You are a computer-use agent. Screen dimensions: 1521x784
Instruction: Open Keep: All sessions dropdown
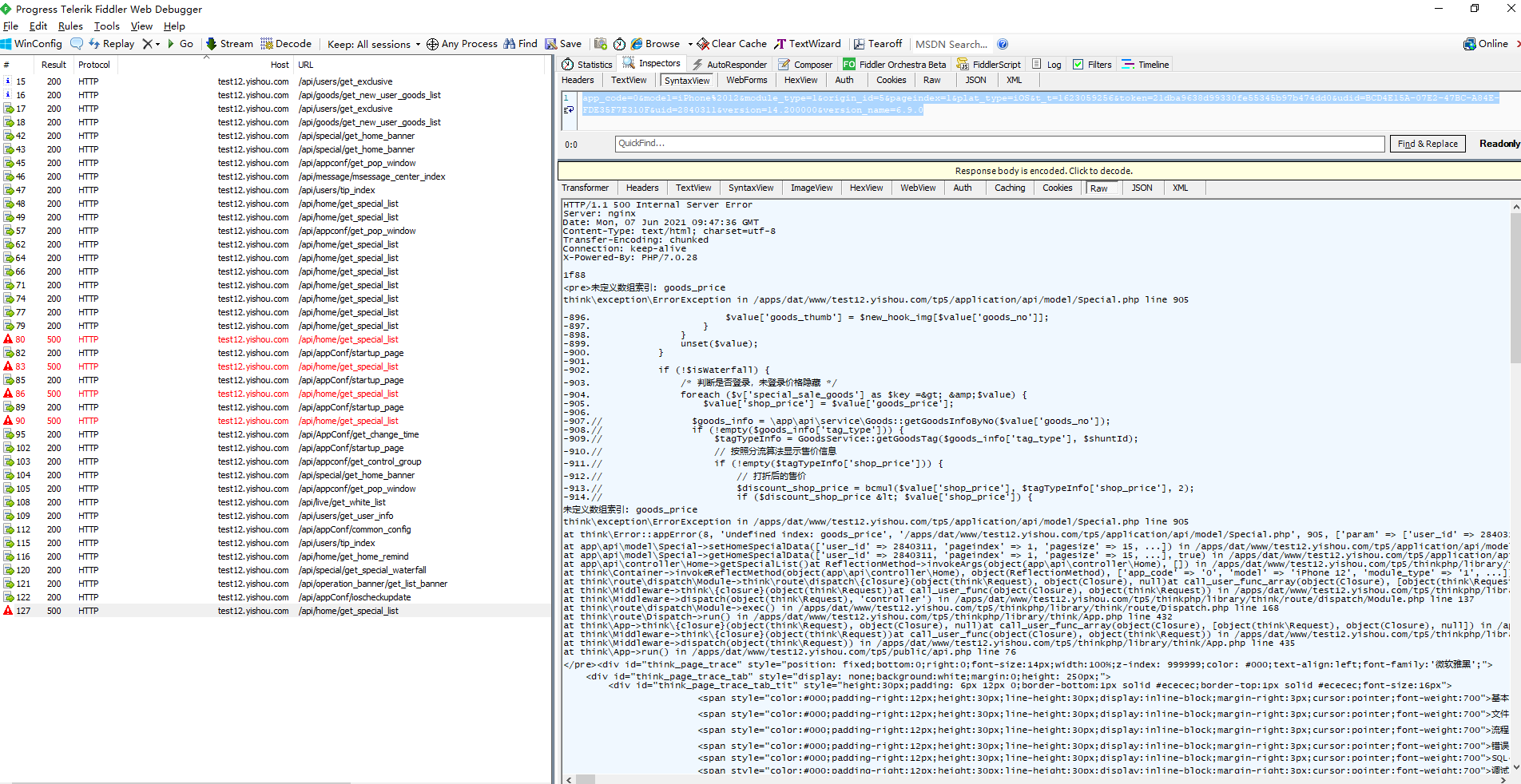point(374,44)
